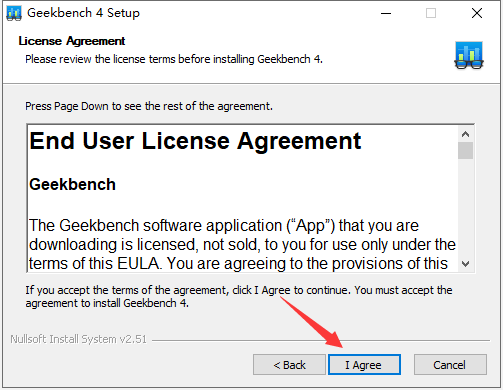Cancel the Geekbench 4 installation
This screenshot has width=503, height=390.
pos(450,365)
